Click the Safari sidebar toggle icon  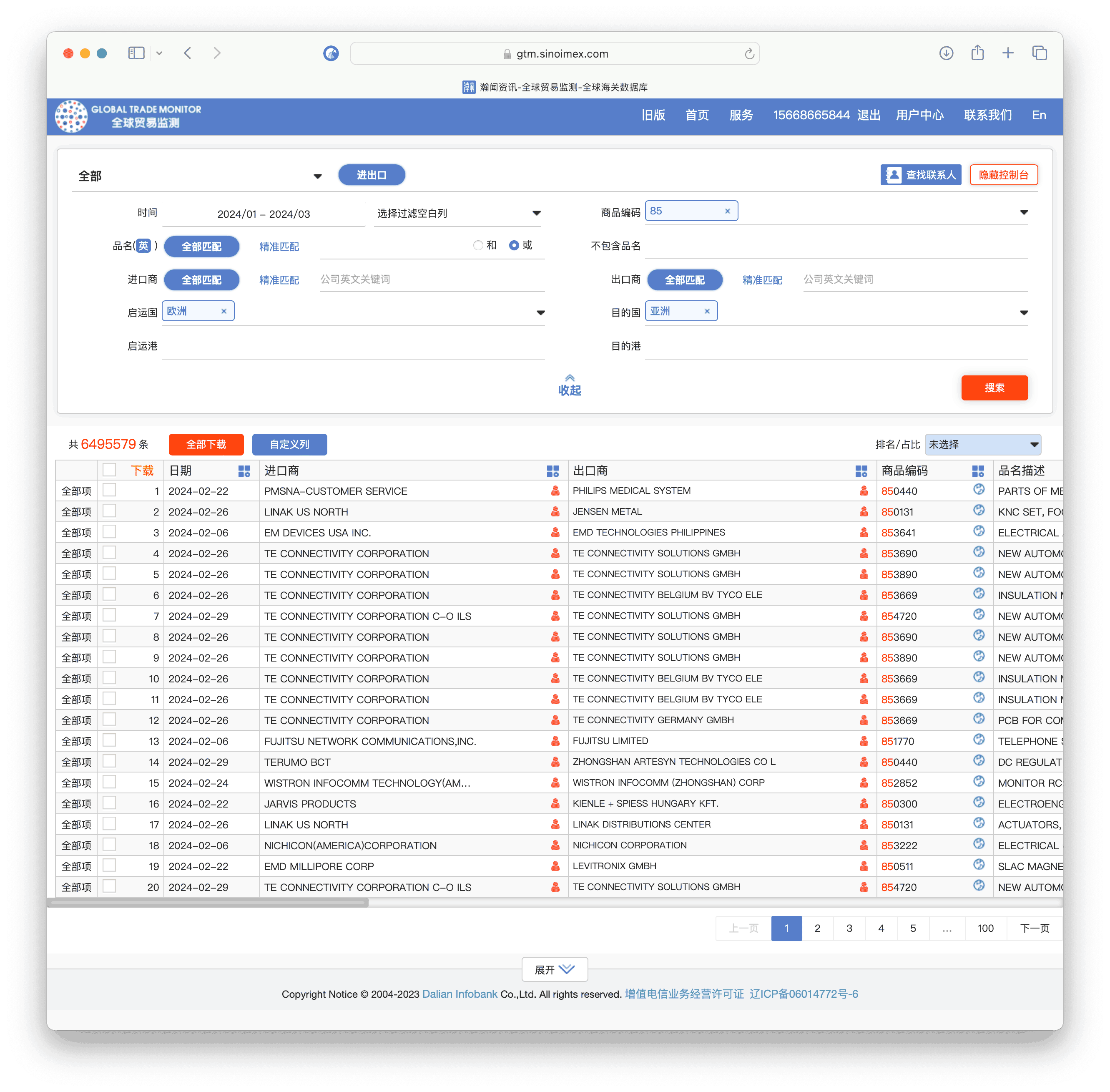pyautogui.click(x=136, y=53)
